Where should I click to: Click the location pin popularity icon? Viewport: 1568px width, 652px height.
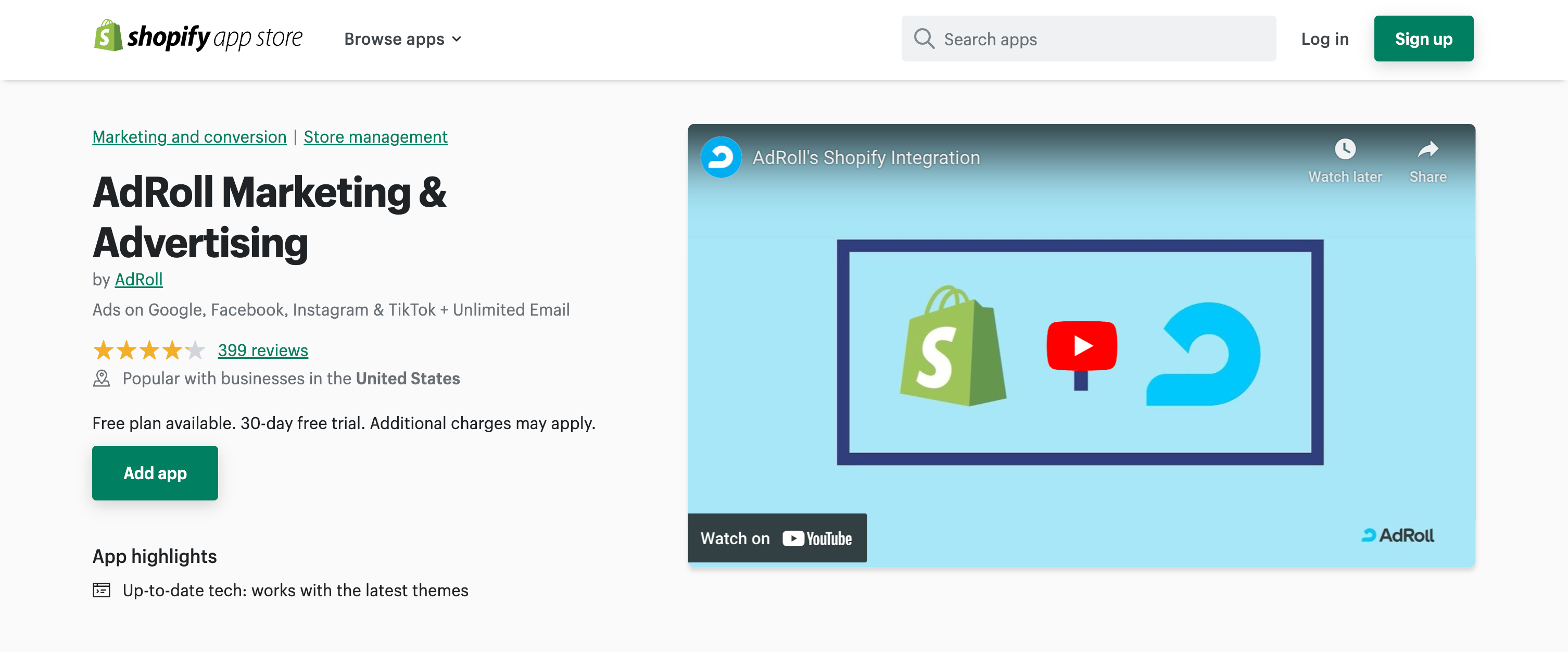coord(102,379)
